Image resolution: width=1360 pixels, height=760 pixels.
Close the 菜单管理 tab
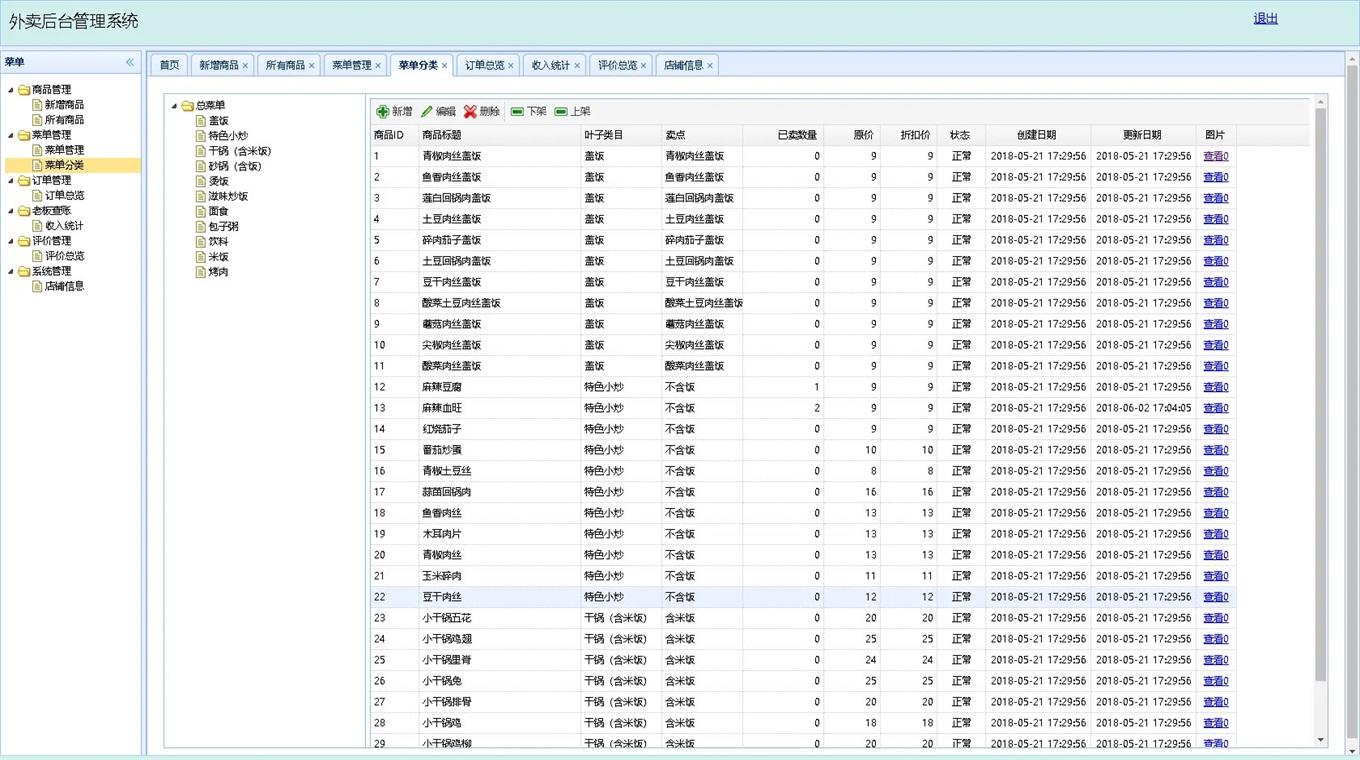(x=378, y=66)
